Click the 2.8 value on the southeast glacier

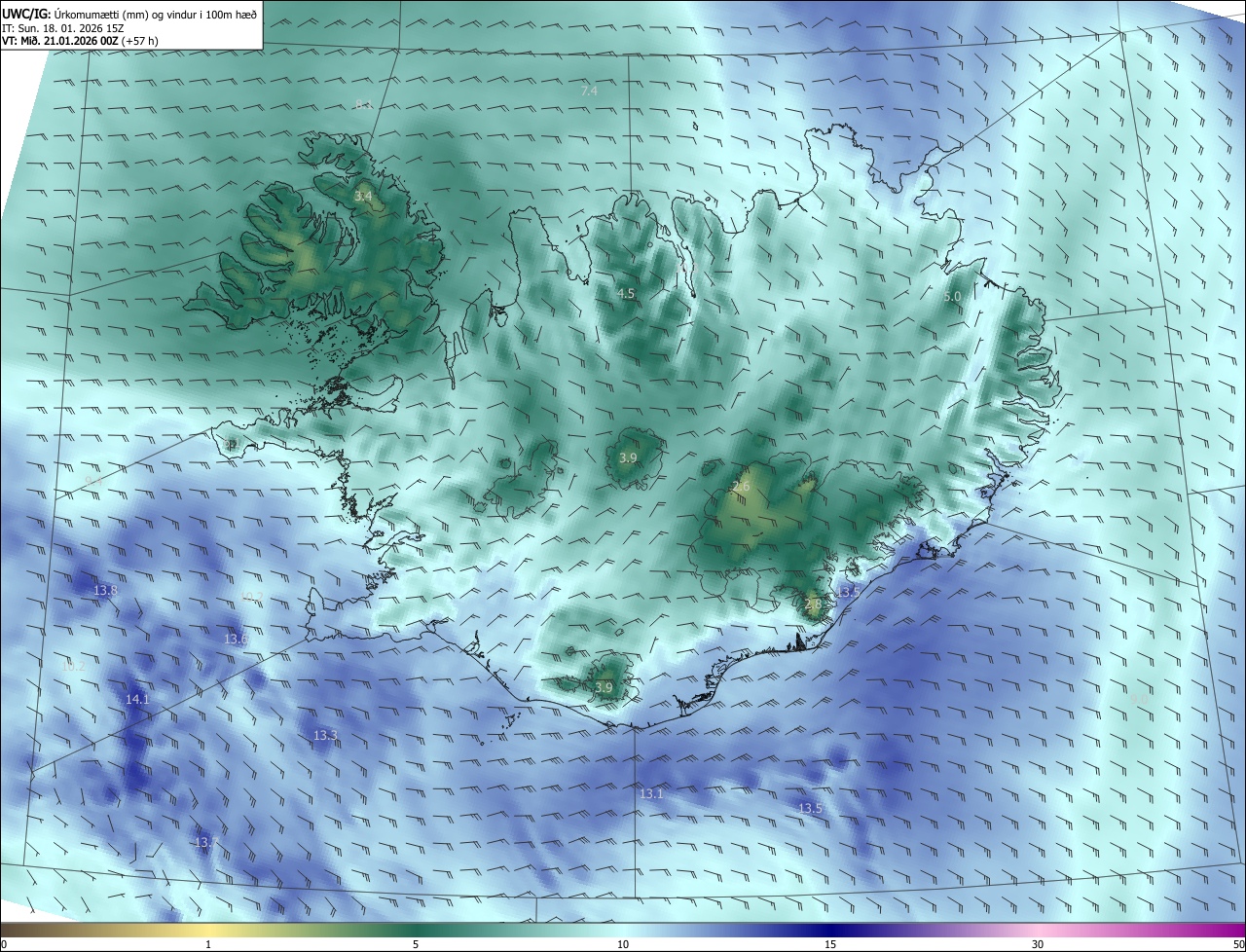pos(813,604)
